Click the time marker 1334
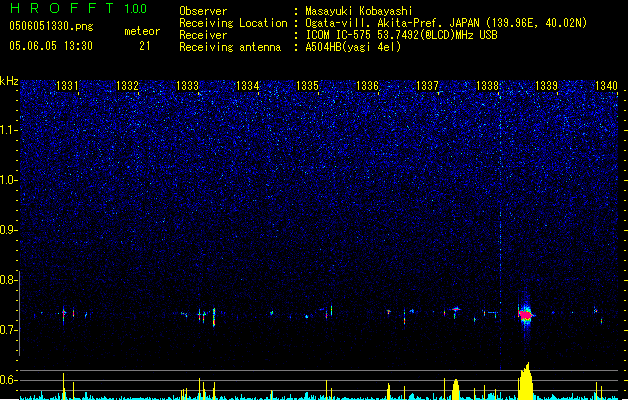The image size is (629, 400). point(248,86)
